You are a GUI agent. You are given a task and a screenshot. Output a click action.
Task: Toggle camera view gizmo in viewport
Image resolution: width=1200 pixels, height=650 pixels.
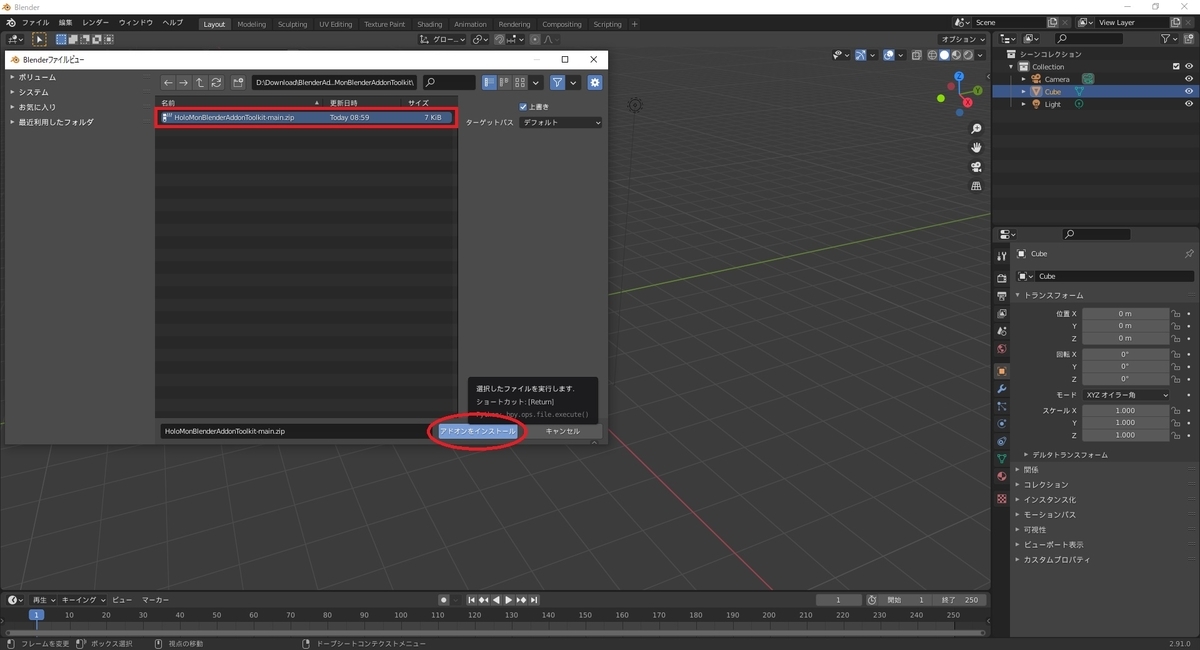976,167
